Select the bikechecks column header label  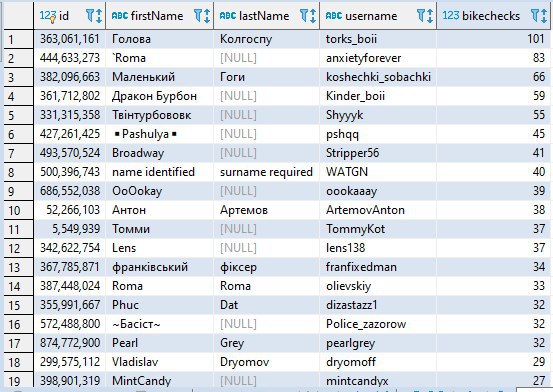click(x=491, y=16)
